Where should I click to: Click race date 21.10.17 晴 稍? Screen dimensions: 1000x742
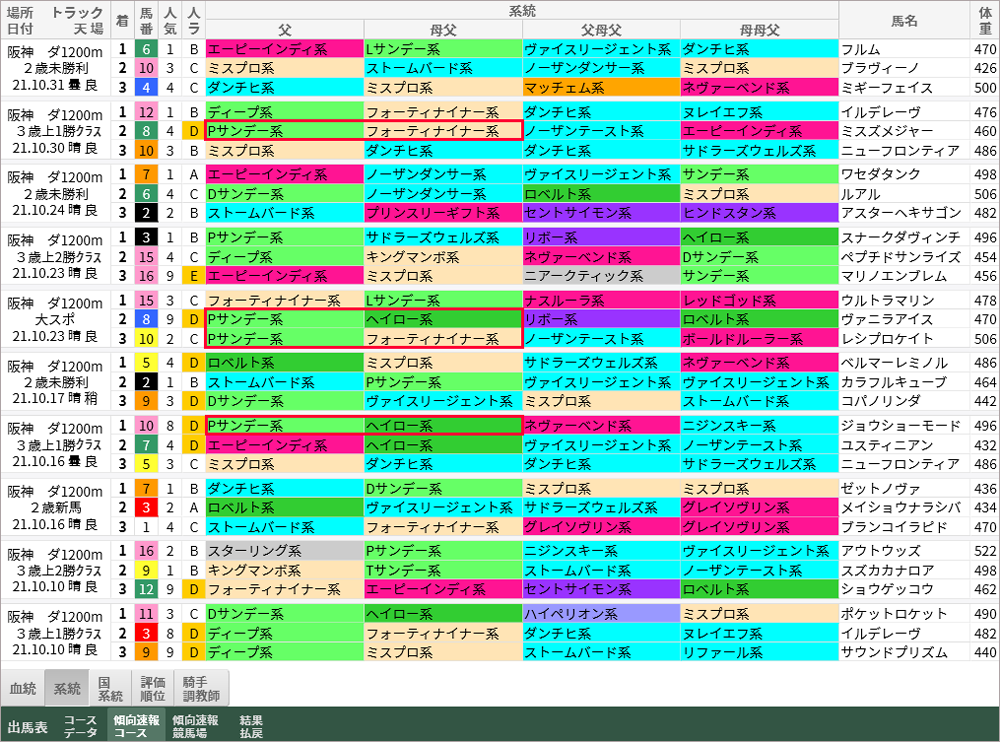tap(55, 400)
